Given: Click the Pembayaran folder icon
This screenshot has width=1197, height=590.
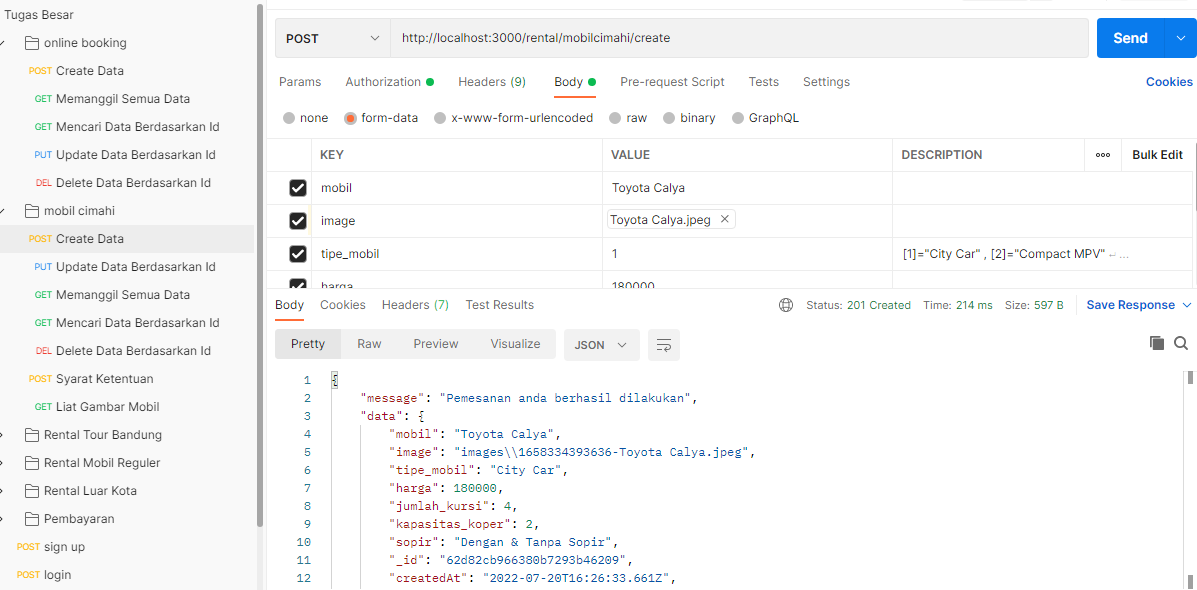Looking at the screenshot, I should 32,519.
